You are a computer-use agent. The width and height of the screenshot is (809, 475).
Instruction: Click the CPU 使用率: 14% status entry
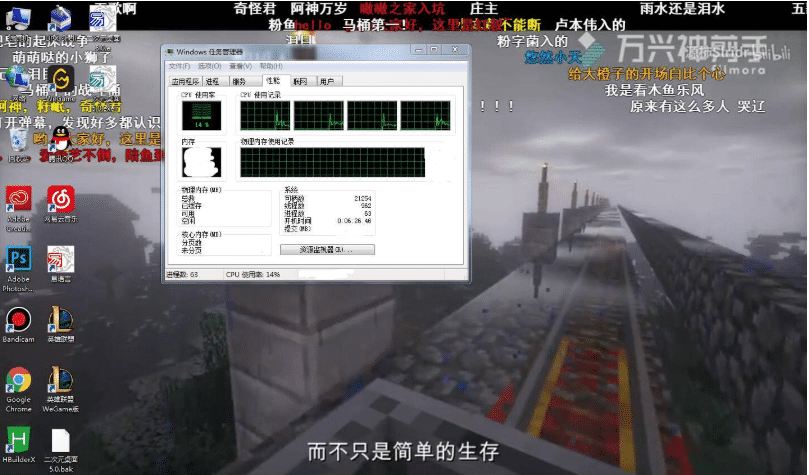pos(253,274)
